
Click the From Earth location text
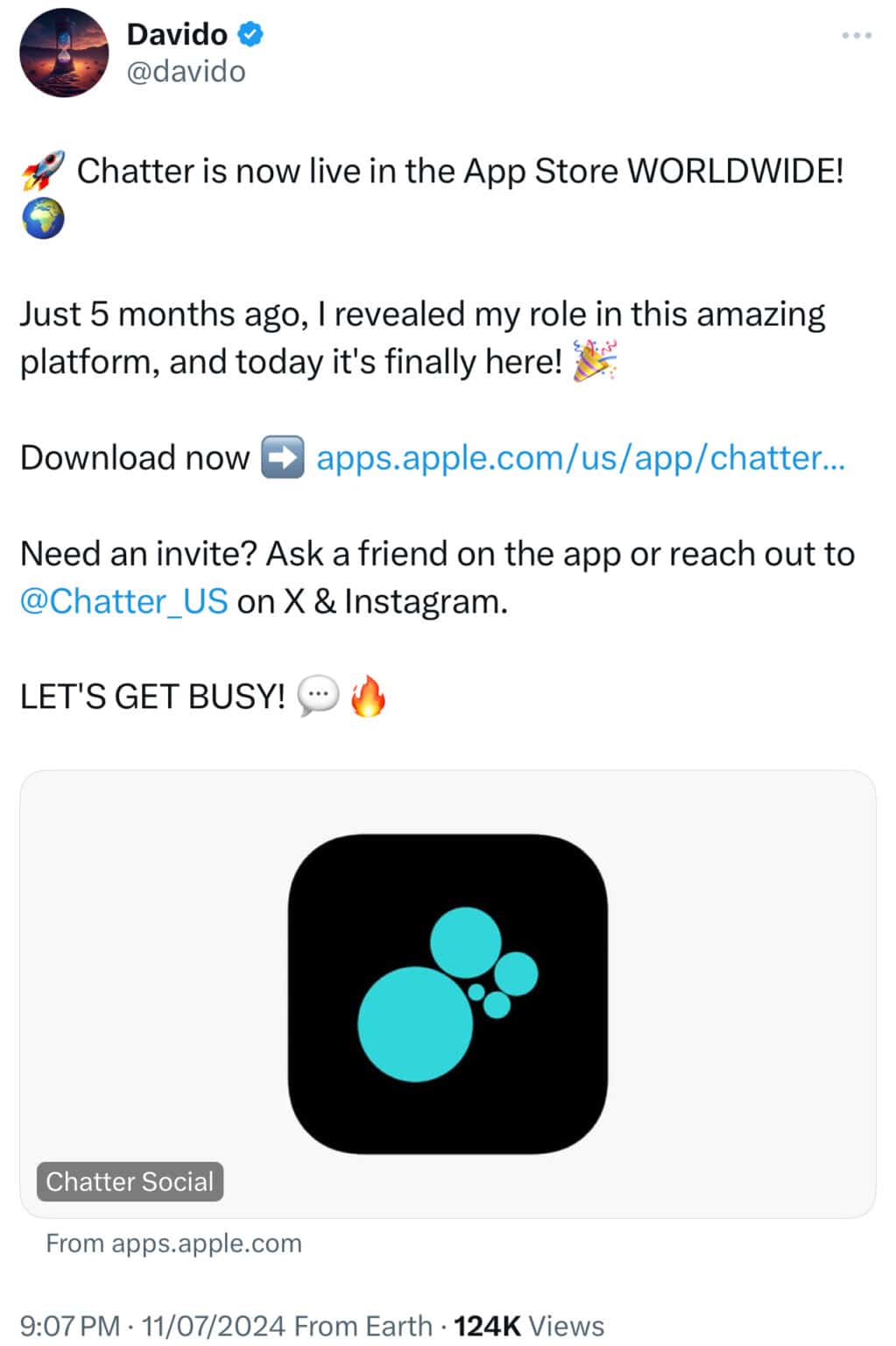[x=363, y=1325]
